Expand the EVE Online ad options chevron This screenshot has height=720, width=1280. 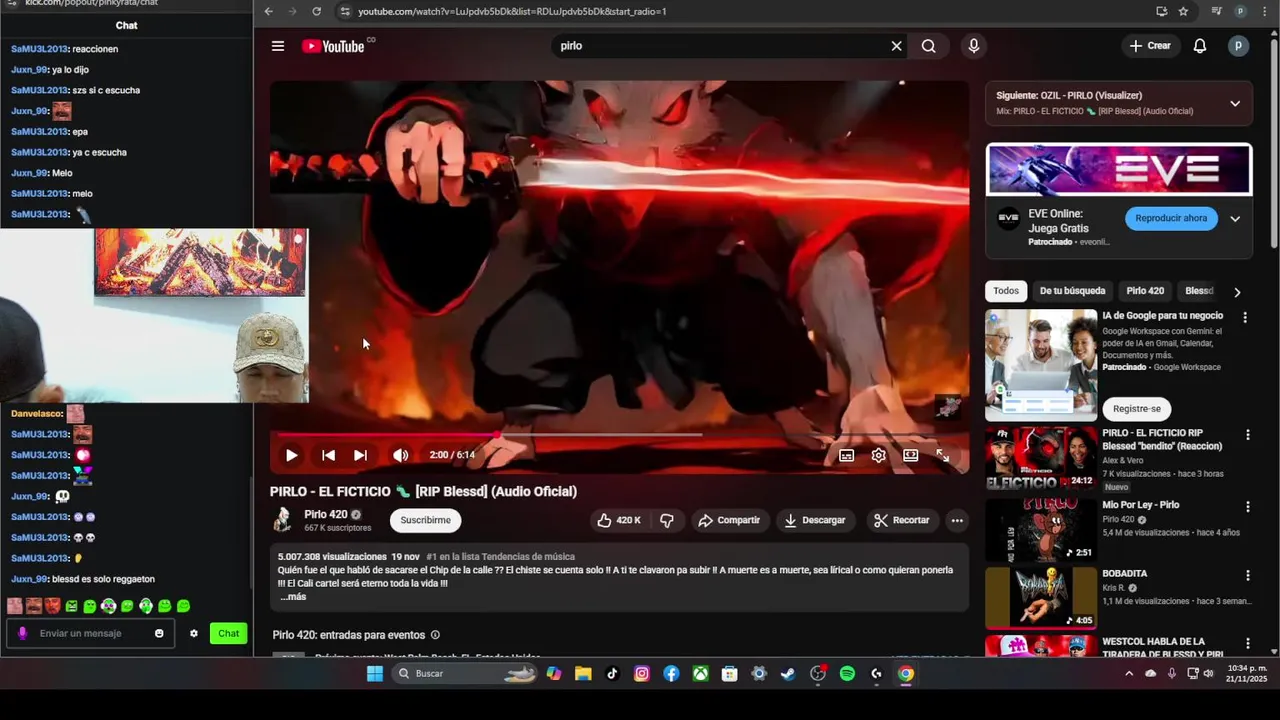[1235, 219]
